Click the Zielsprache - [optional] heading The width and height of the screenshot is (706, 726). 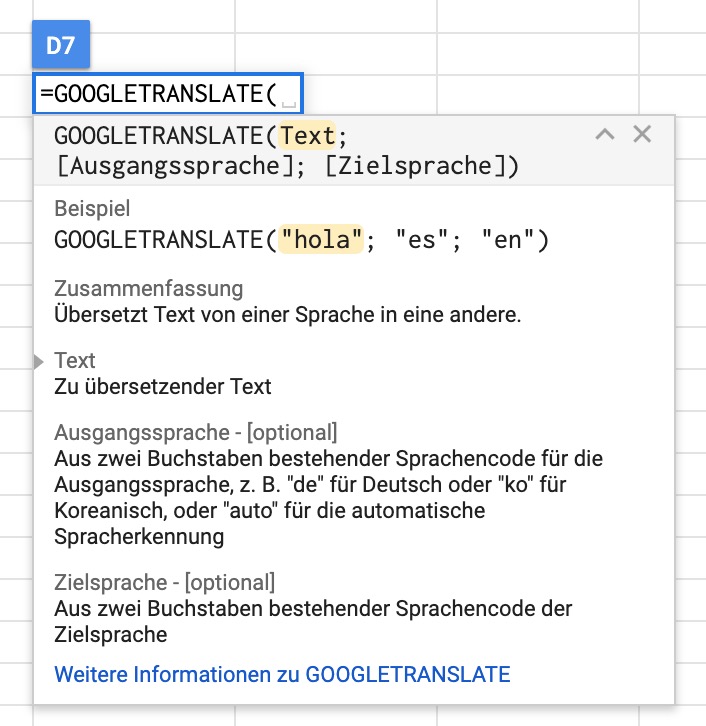164,582
